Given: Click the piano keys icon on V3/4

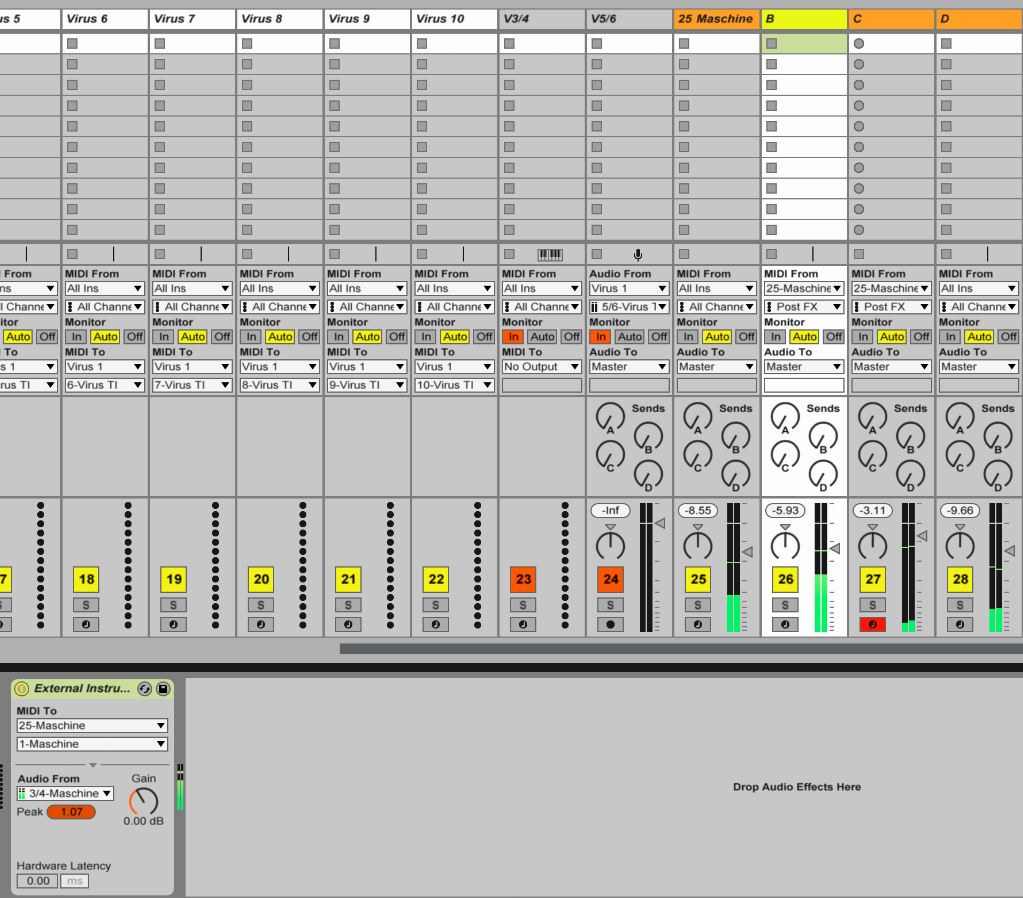Looking at the screenshot, I should 550,255.
